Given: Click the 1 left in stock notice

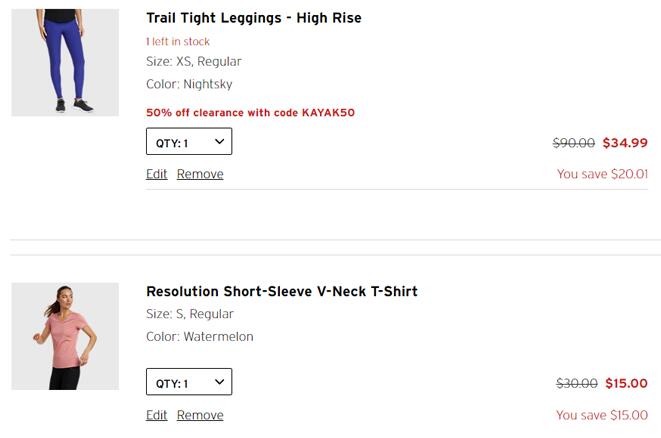Looking at the screenshot, I should click(177, 42).
